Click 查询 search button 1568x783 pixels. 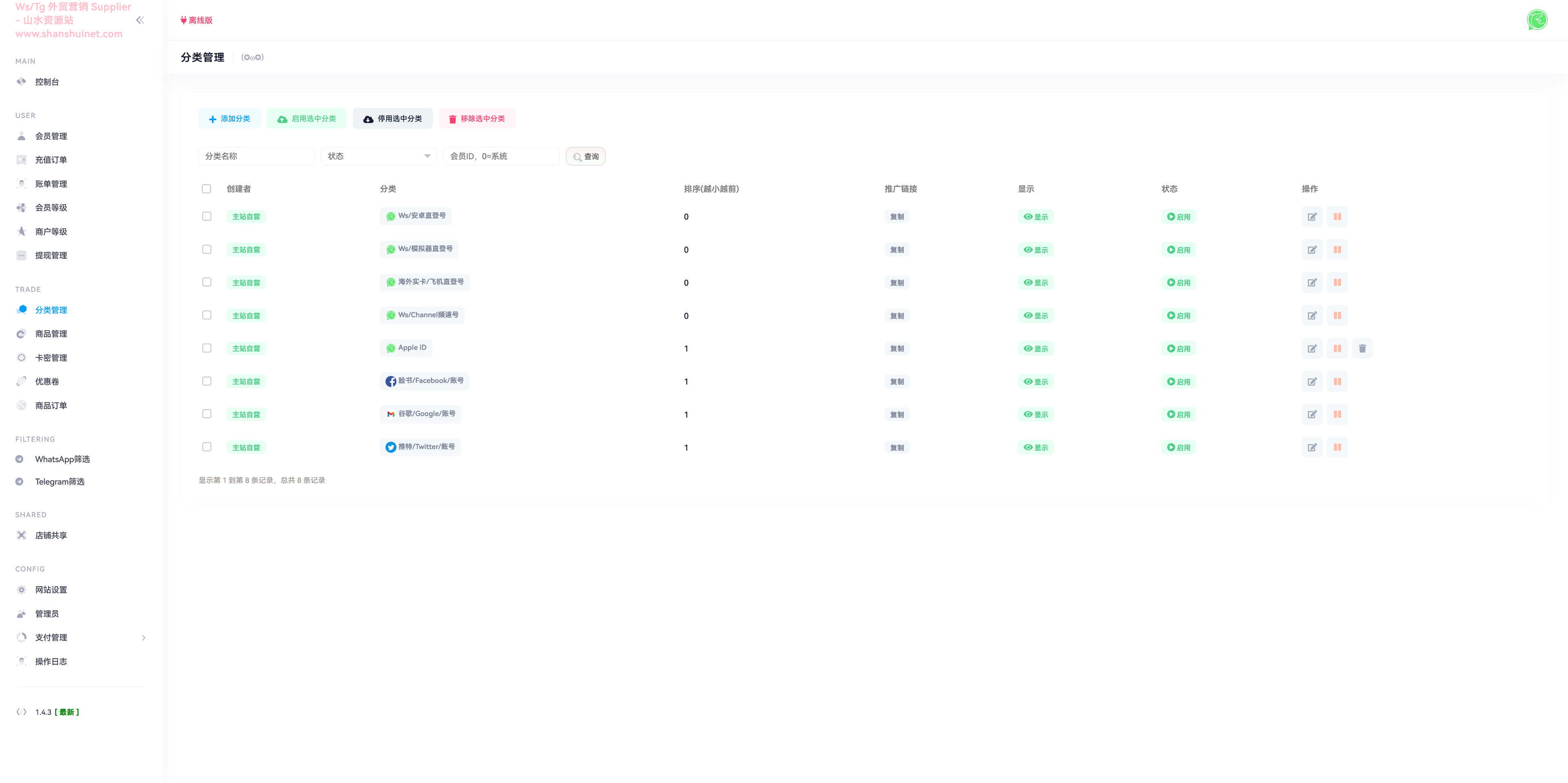585,156
